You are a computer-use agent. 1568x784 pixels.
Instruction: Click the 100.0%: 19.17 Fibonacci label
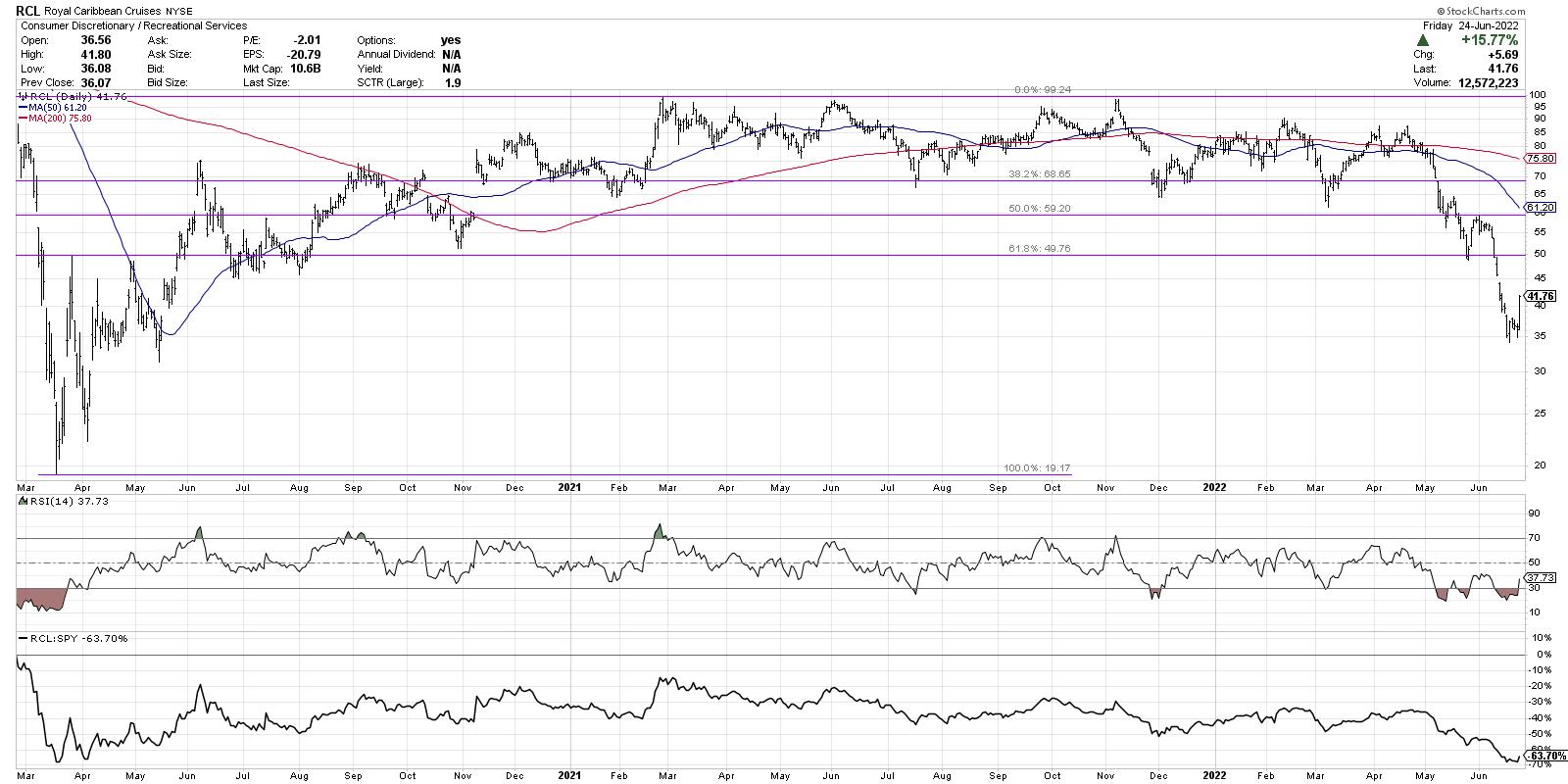[1042, 468]
